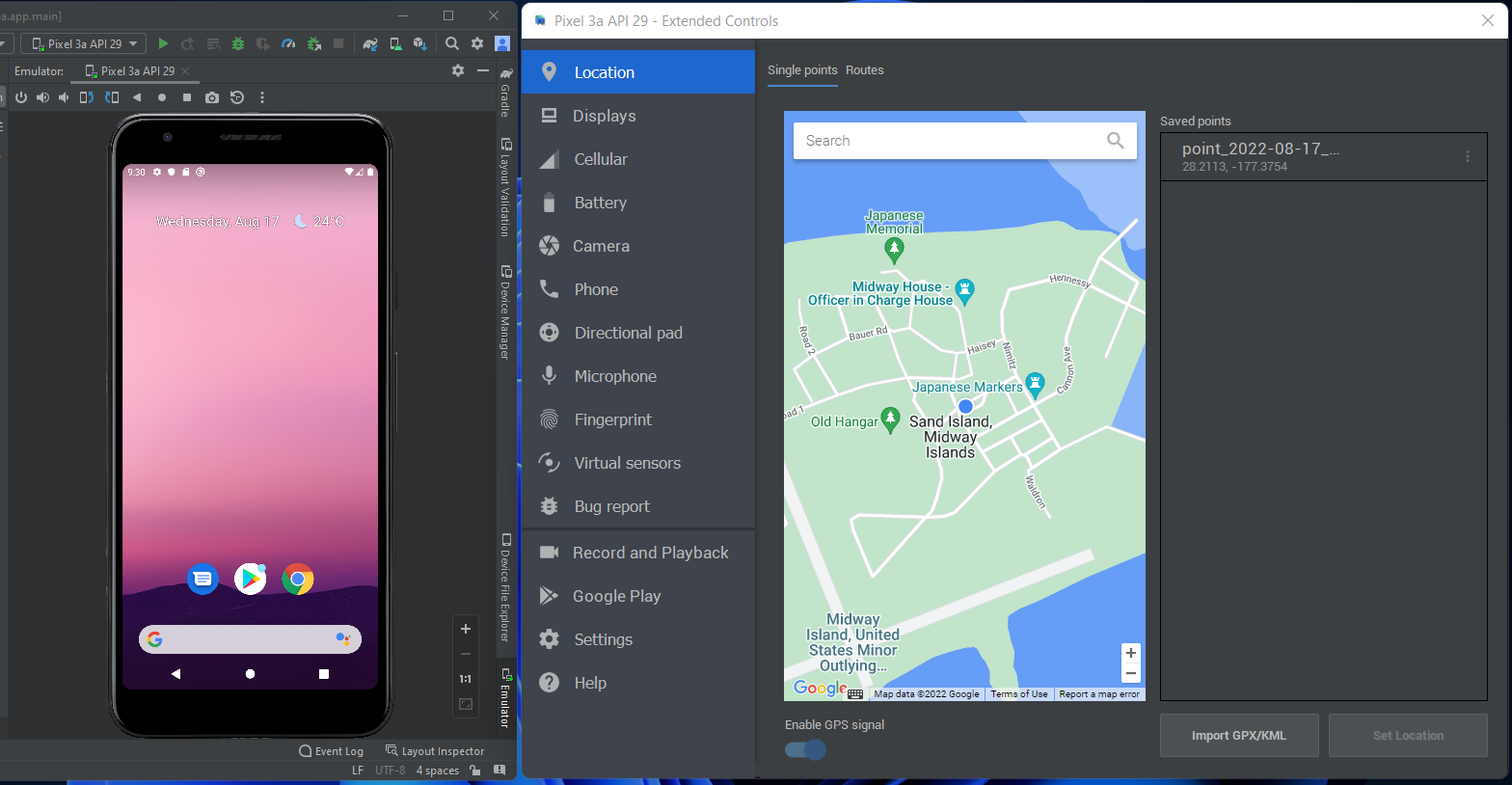Open the Displays section
Viewport: 1512px width, 785px height.
pos(638,116)
